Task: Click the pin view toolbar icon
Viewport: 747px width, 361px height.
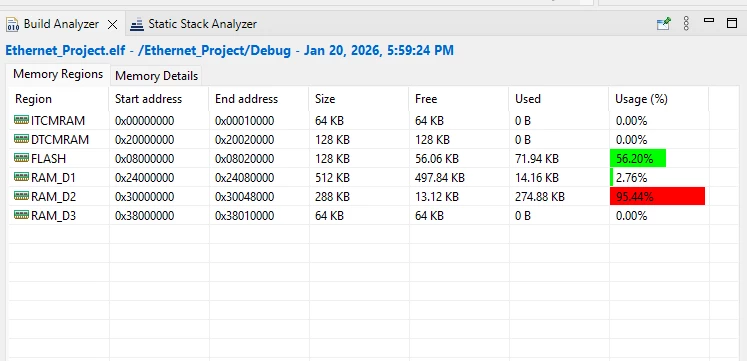Action: click(x=664, y=23)
